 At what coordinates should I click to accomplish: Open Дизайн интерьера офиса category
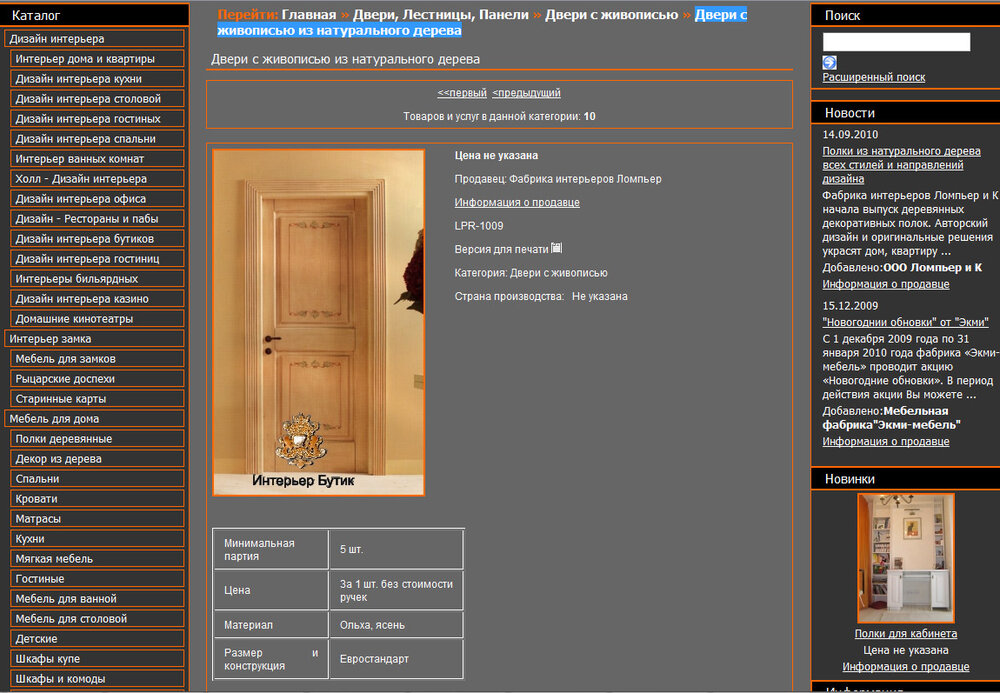tap(97, 198)
